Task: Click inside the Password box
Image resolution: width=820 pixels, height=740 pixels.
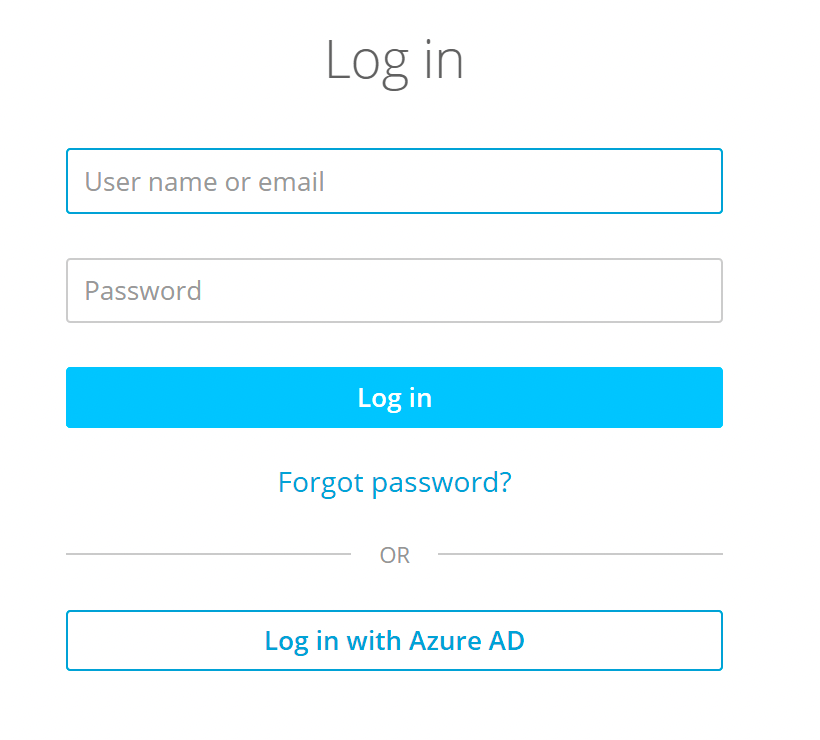Action: point(394,290)
